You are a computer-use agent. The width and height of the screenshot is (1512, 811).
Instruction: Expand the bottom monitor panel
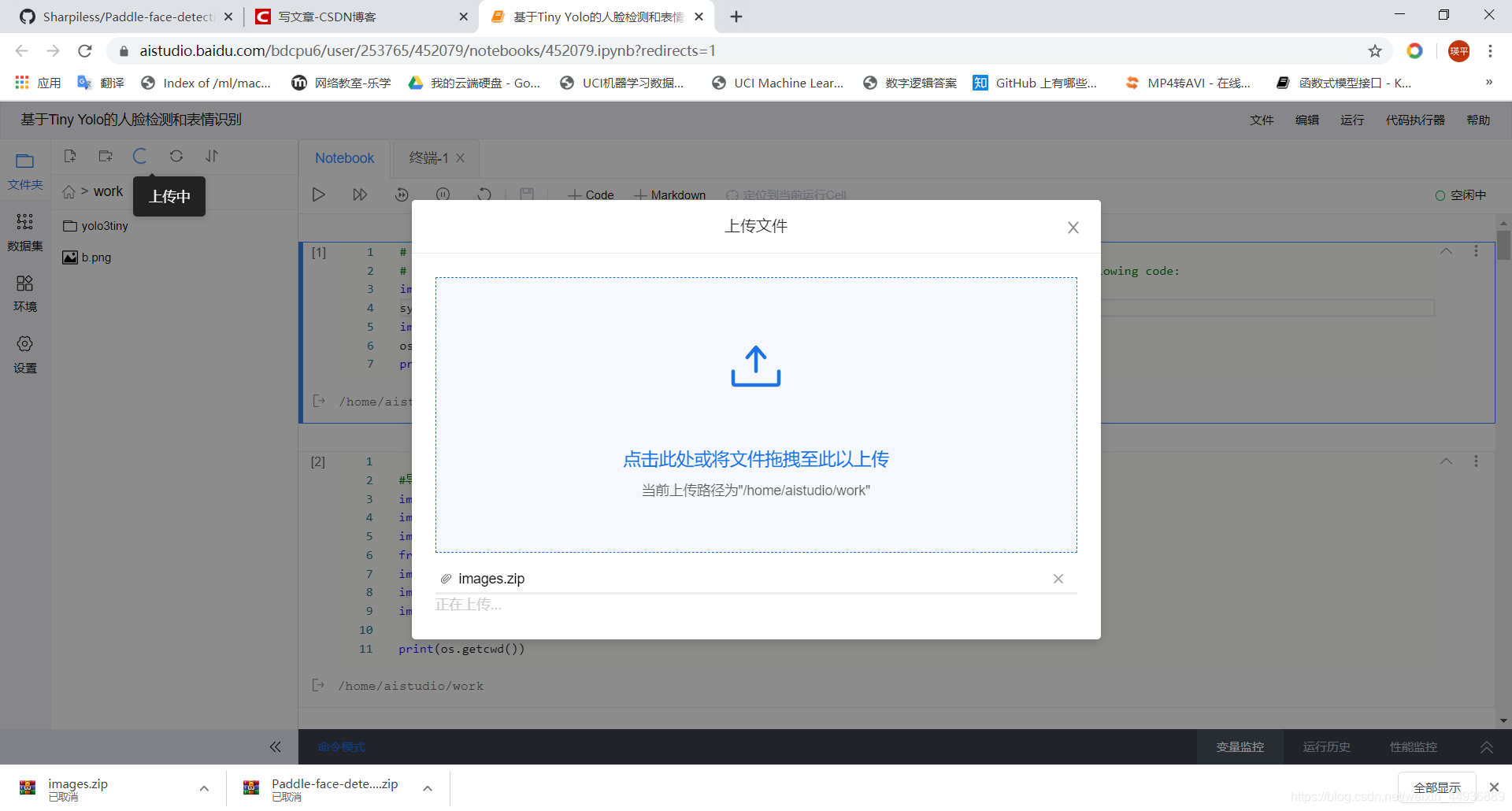tap(1486, 746)
